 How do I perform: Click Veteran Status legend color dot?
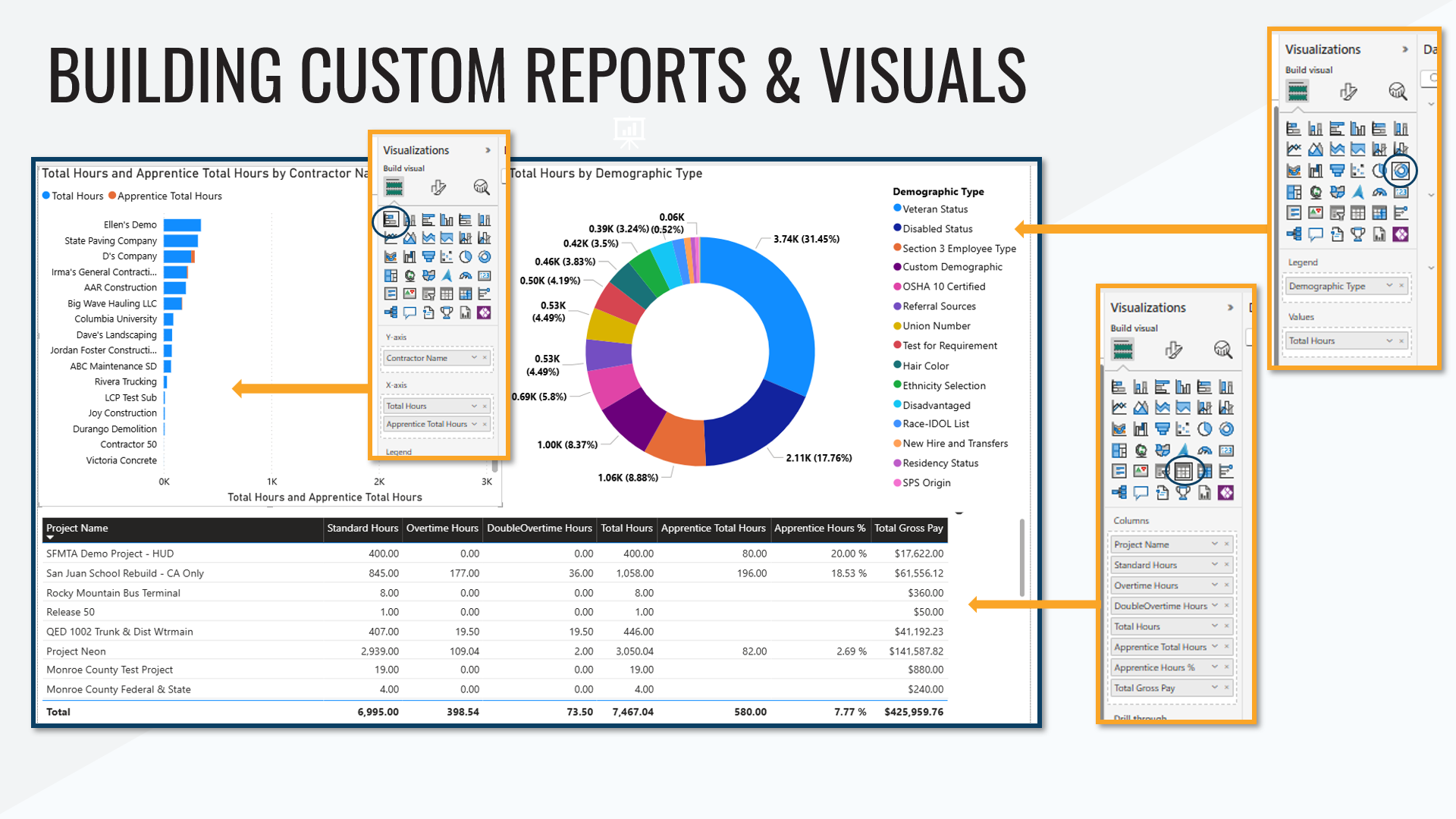(x=897, y=209)
